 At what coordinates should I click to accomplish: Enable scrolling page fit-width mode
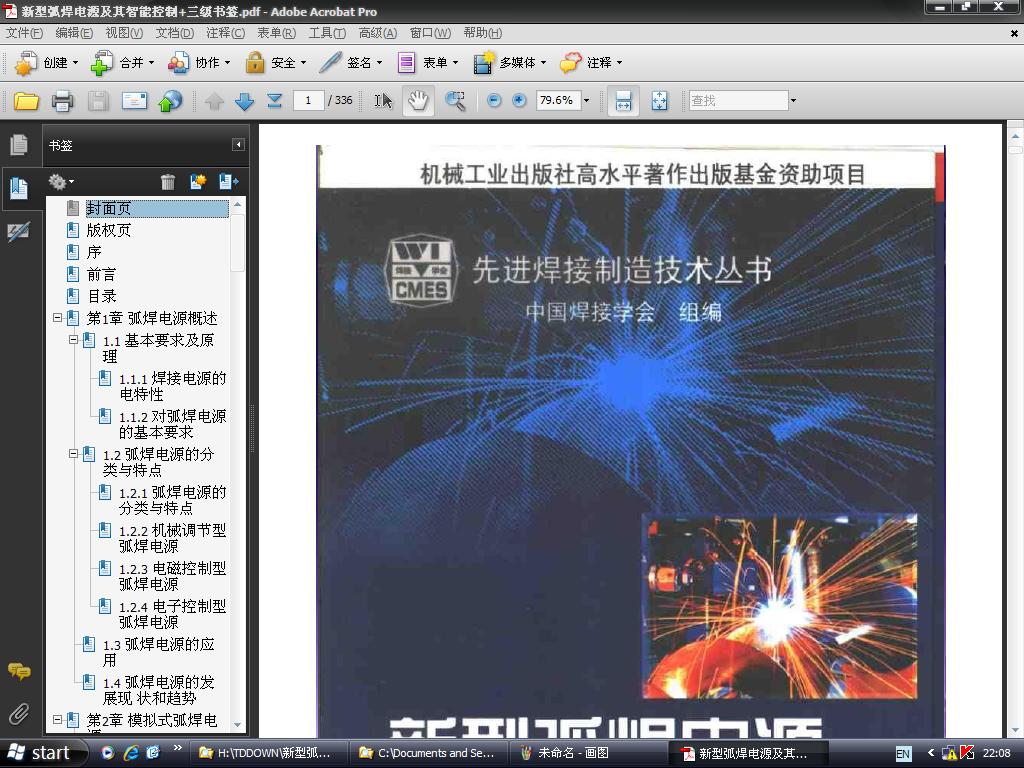[623, 101]
